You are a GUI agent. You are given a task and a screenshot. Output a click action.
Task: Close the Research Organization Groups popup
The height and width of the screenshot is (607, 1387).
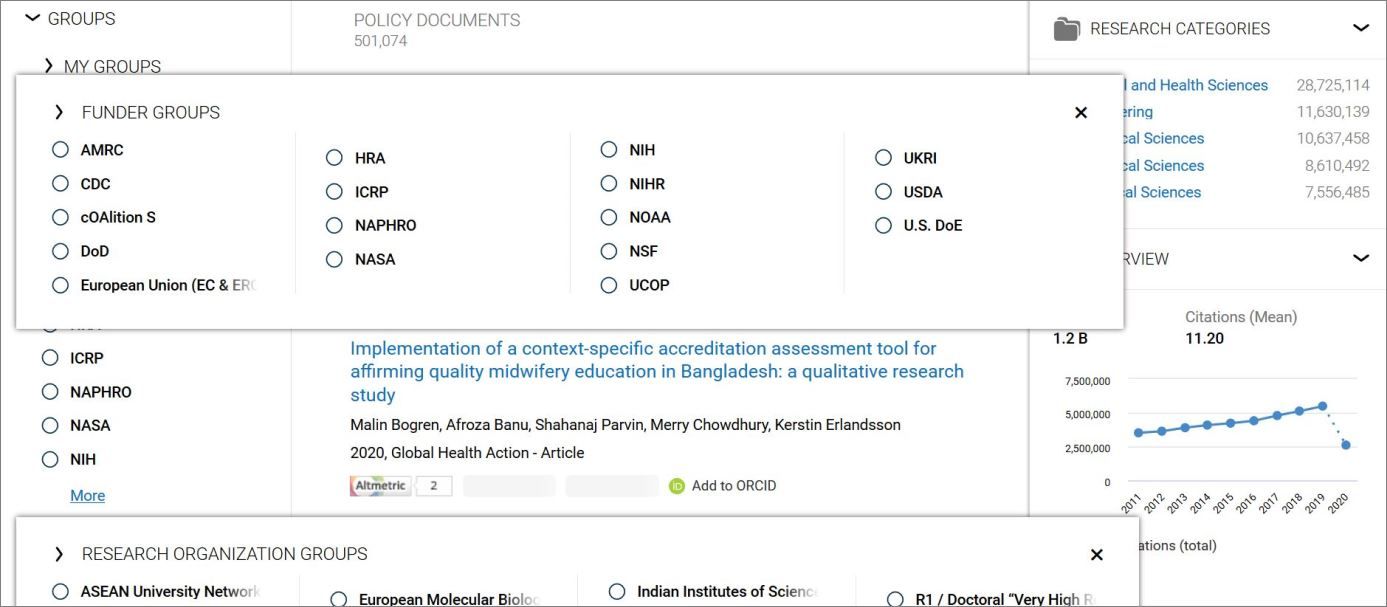(1096, 555)
